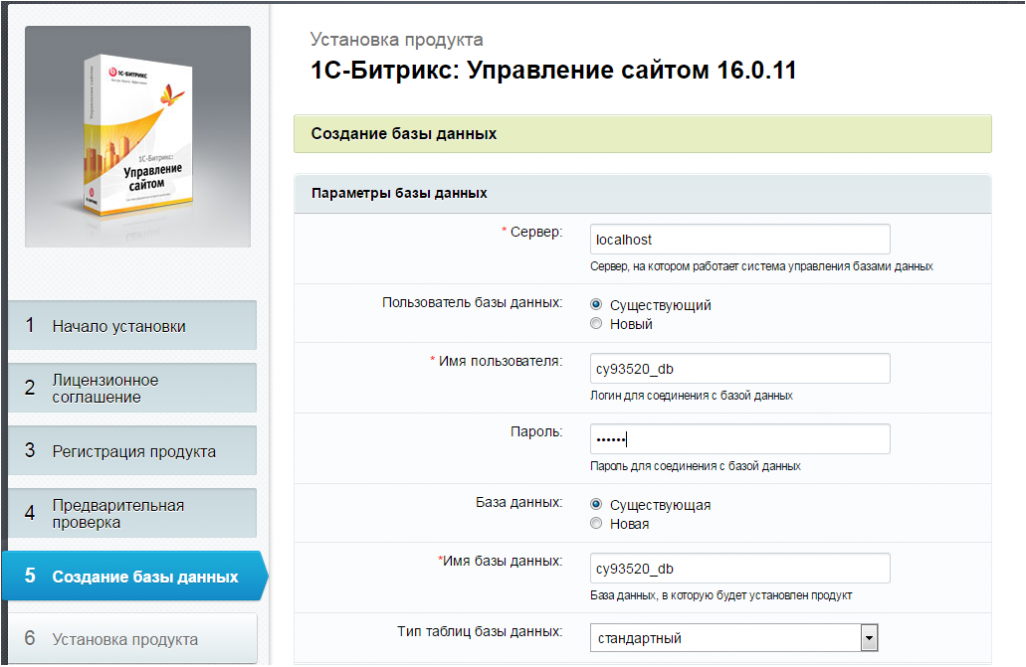Click the Имя пользователя input field
The width and height of the screenshot is (1026, 667).
pyautogui.click(x=740, y=369)
